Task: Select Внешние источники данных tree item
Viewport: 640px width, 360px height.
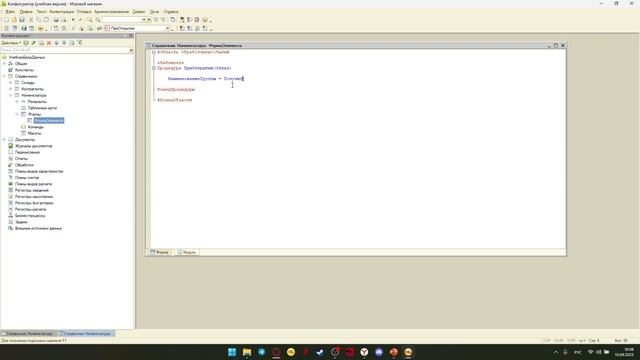Action: tap(38, 229)
